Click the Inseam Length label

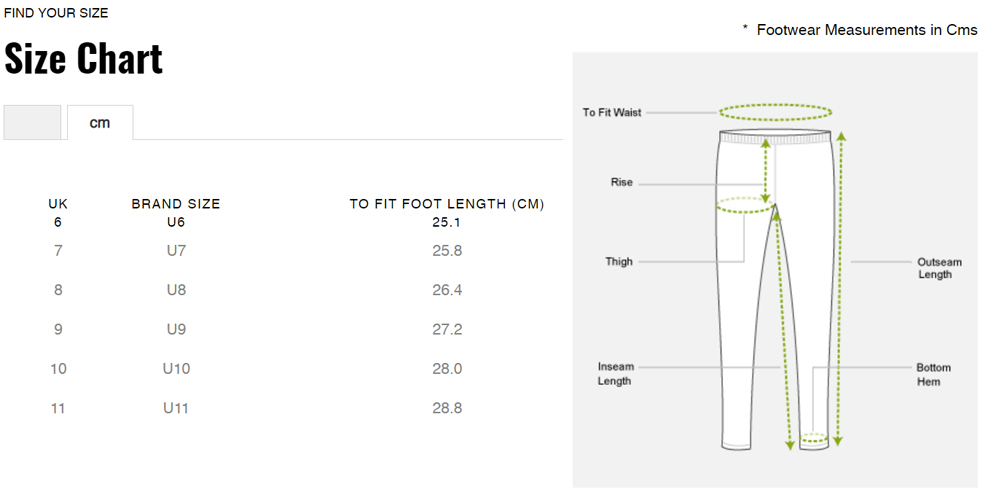click(x=615, y=374)
